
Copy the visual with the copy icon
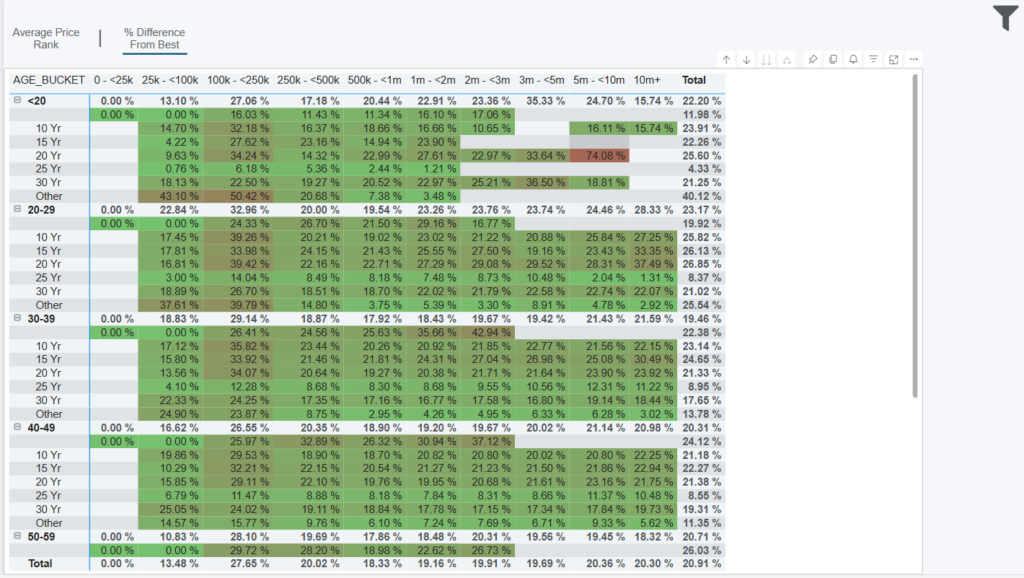833,60
